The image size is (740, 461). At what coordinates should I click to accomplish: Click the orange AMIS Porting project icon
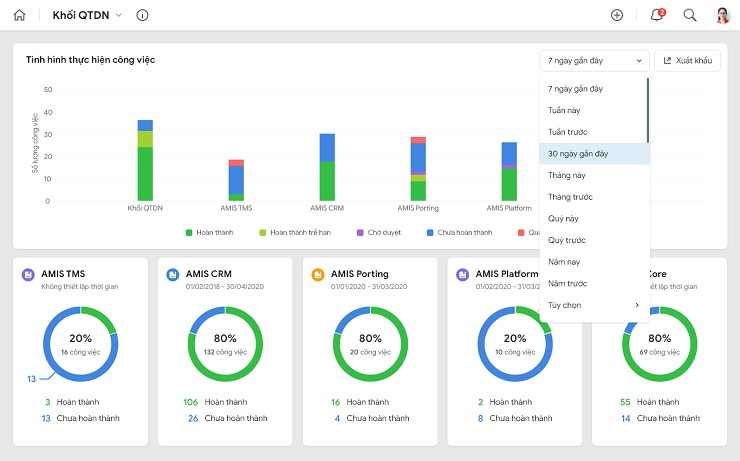318,274
